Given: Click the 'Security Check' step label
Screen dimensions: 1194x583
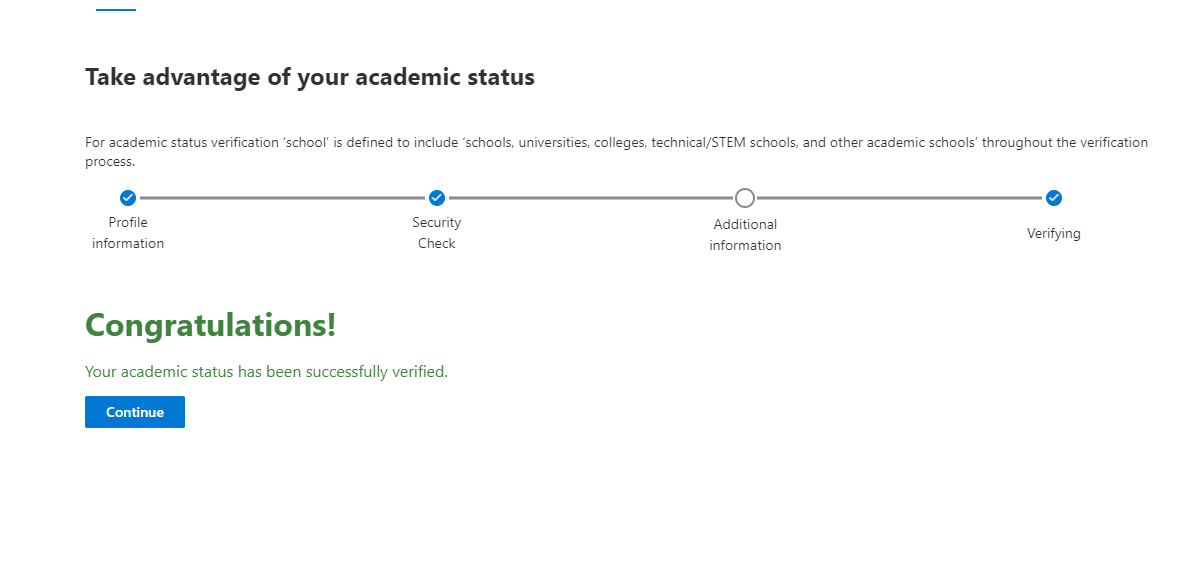Looking at the screenshot, I should tap(436, 233).
